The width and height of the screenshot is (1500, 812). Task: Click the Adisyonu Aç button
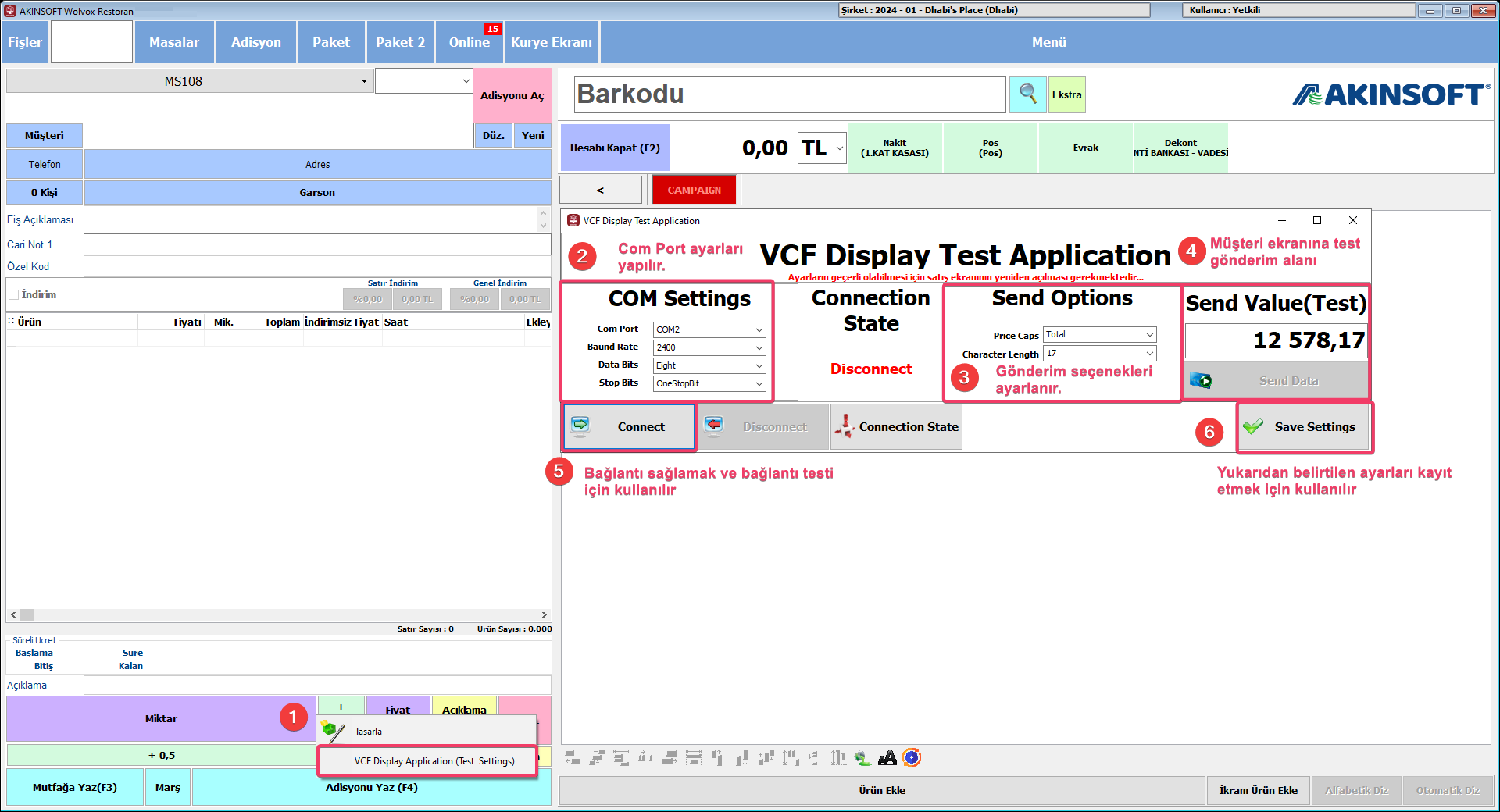click(x=512, y=95)
